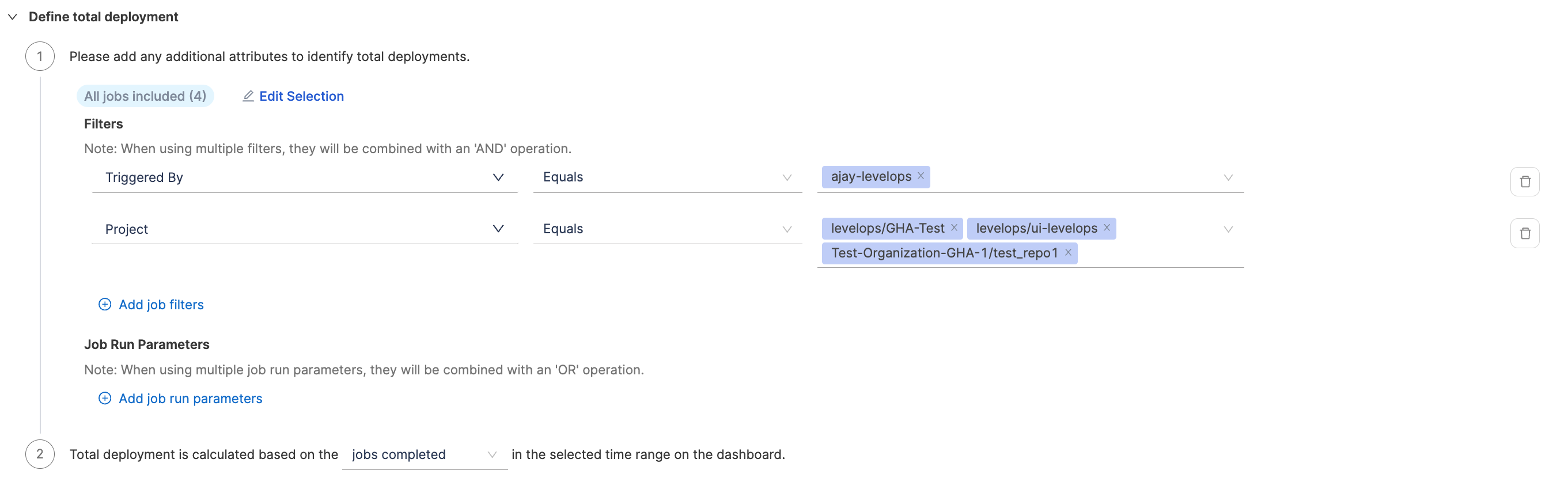Click the pencil icon beside Edit Selection

click(248, 96)
